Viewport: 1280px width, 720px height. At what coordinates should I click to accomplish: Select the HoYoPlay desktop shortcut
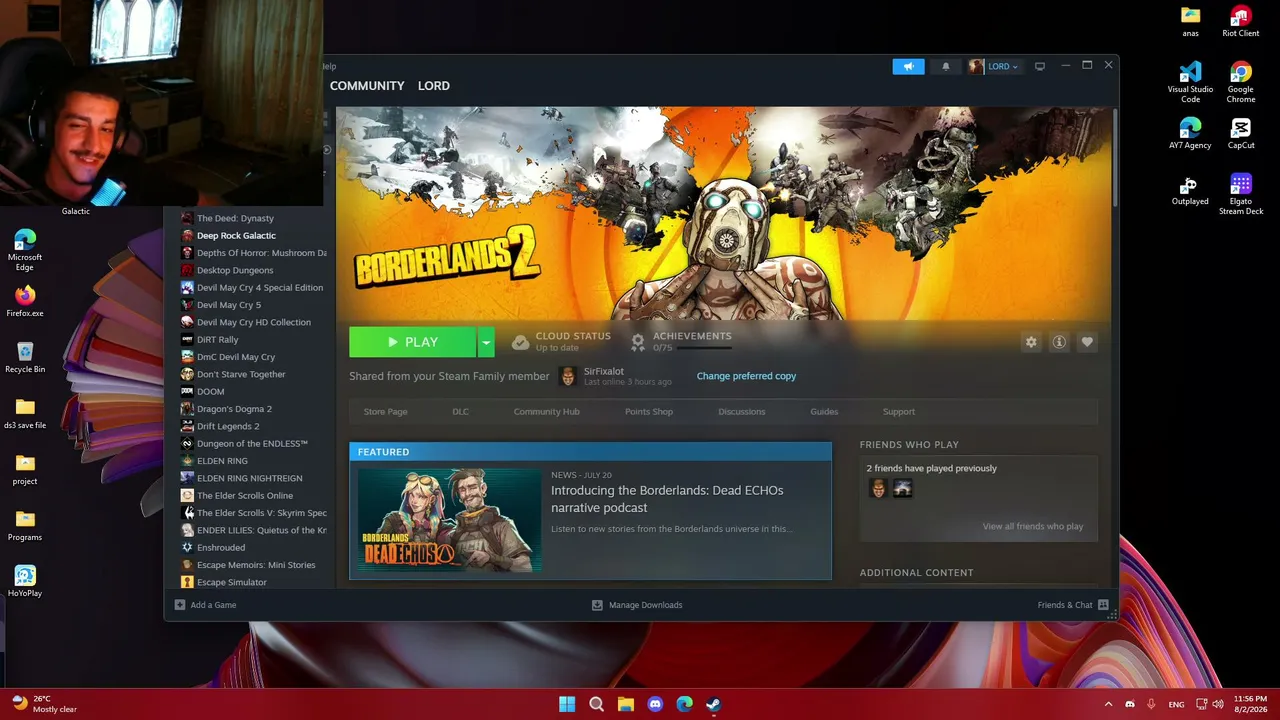tap(25, 581)
